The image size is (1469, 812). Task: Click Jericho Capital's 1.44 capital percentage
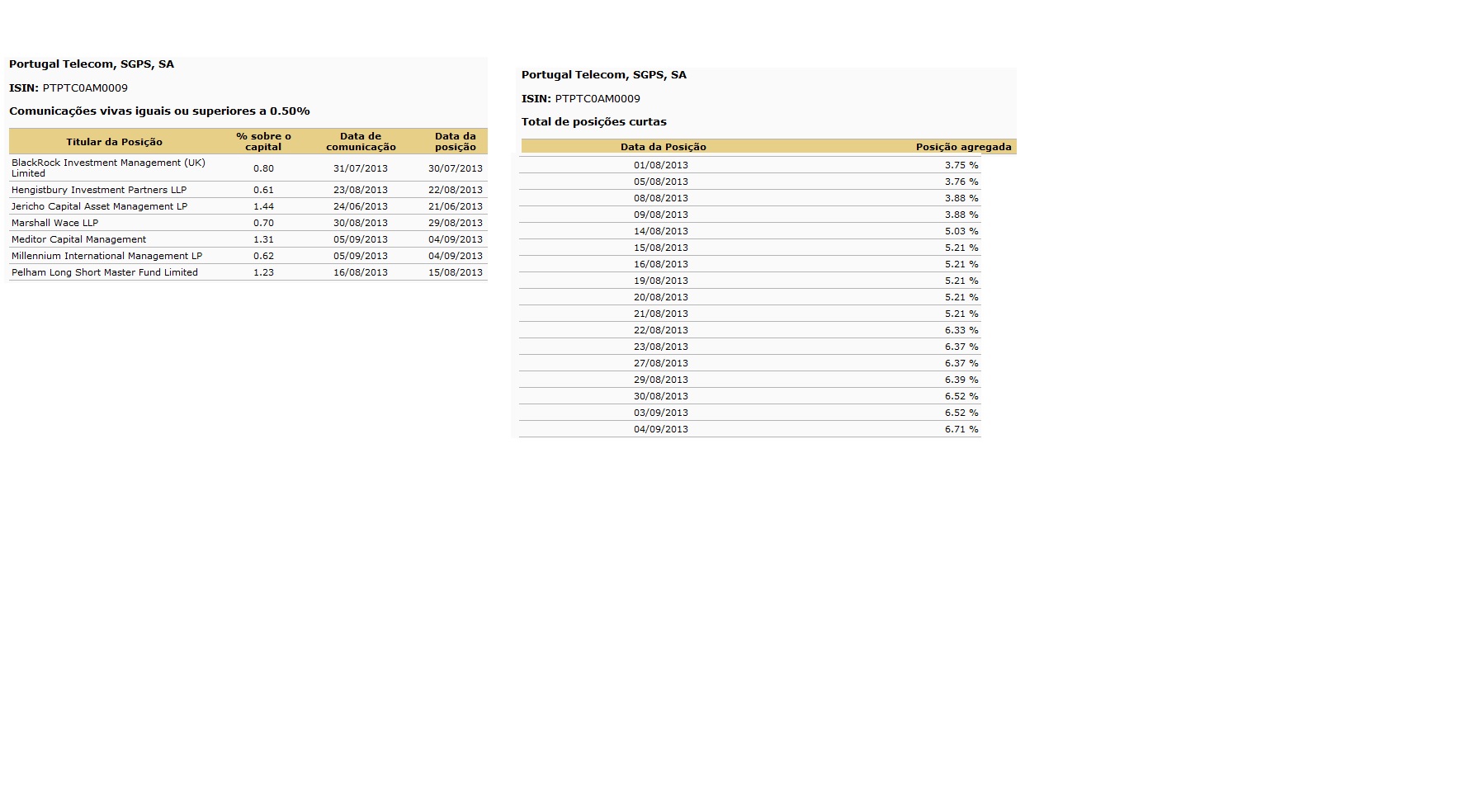point(263,206)
